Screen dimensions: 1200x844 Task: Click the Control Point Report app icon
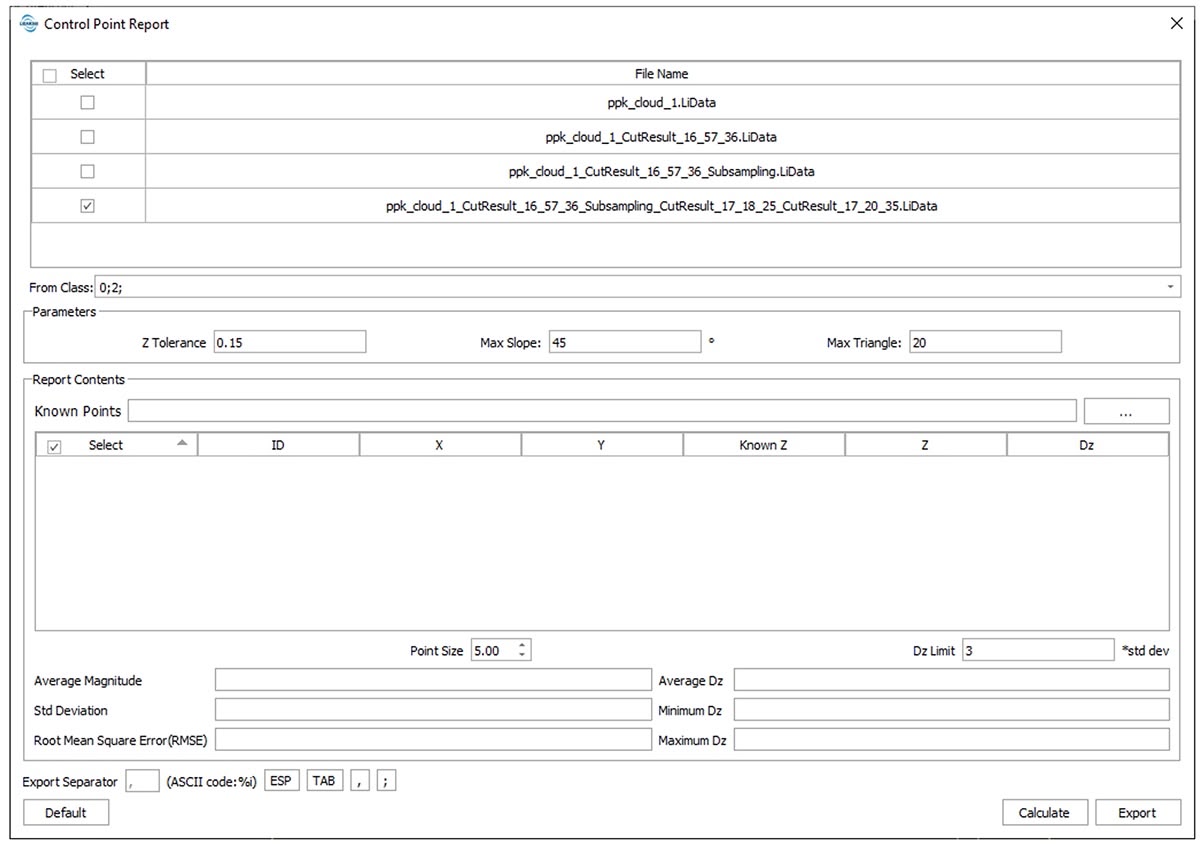click(29, 24)
